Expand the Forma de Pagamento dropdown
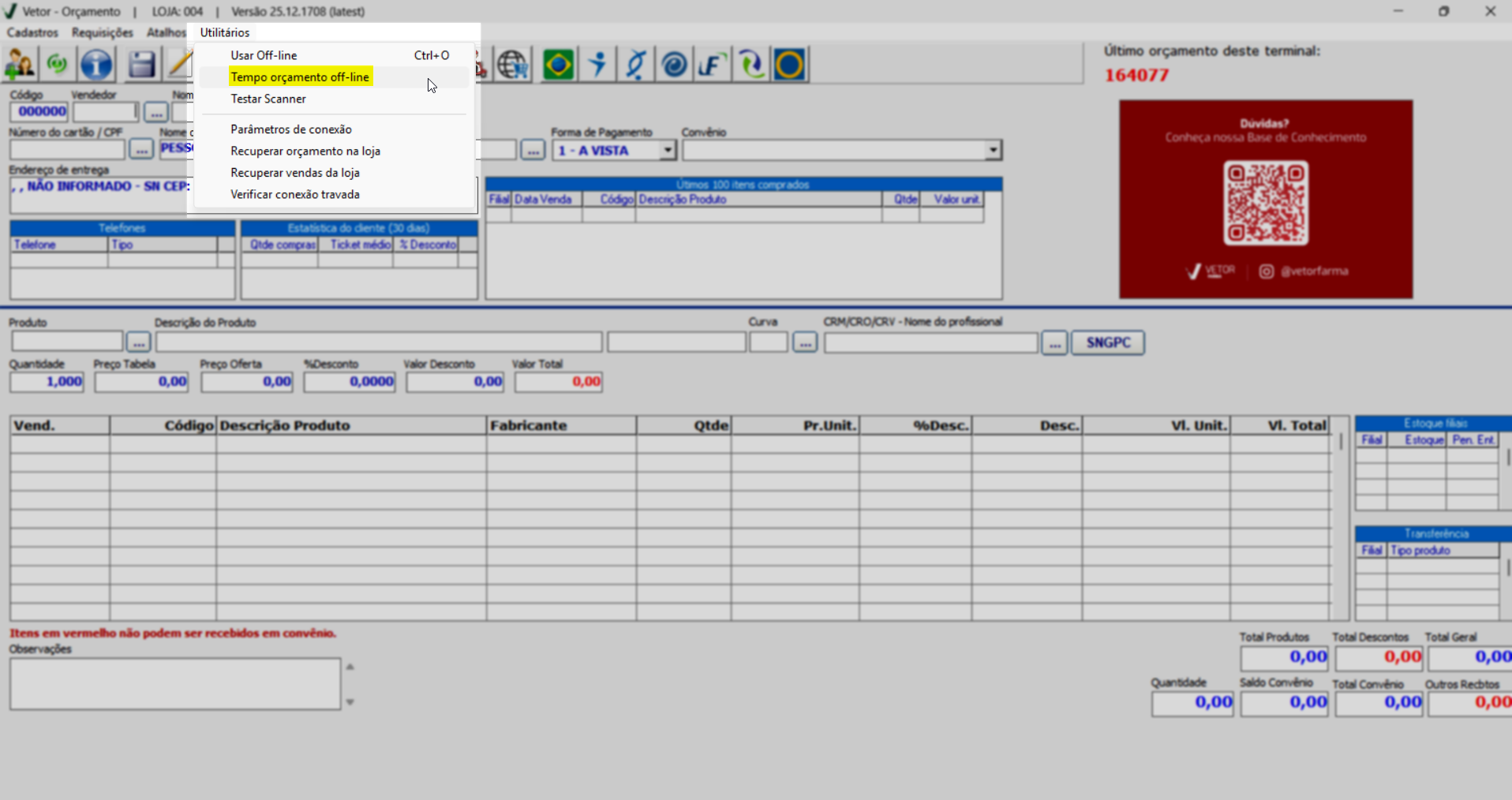Screen dimensions: 1512x800 click(x=668, y=150)
